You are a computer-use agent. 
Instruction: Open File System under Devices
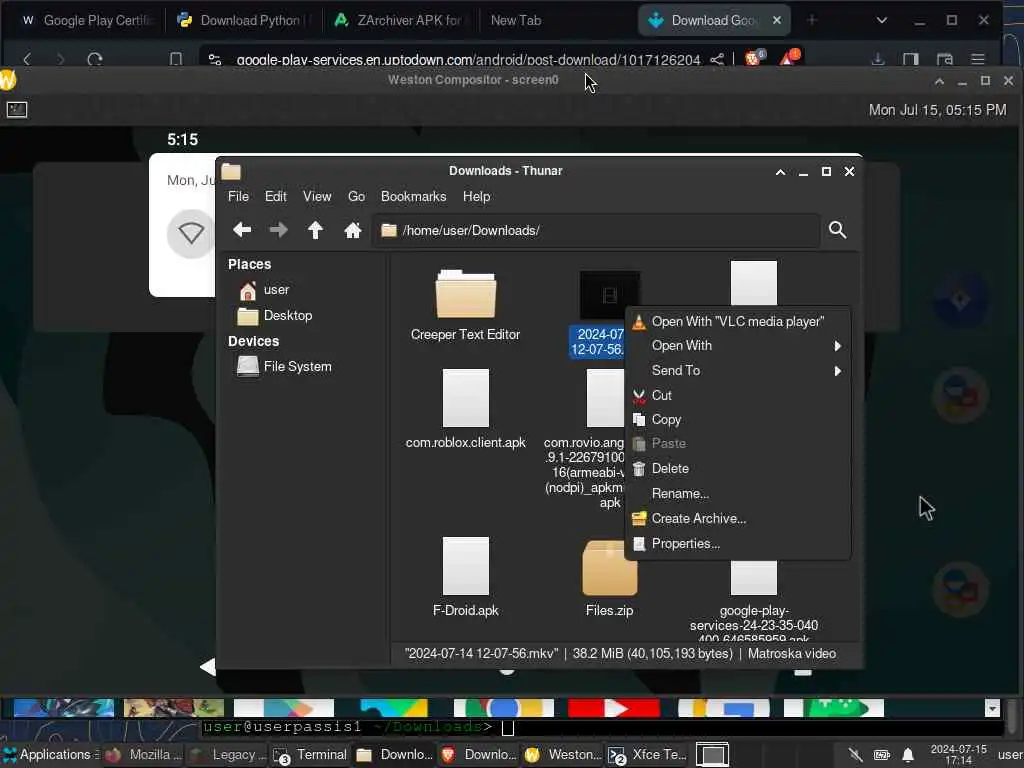(284, 366)
